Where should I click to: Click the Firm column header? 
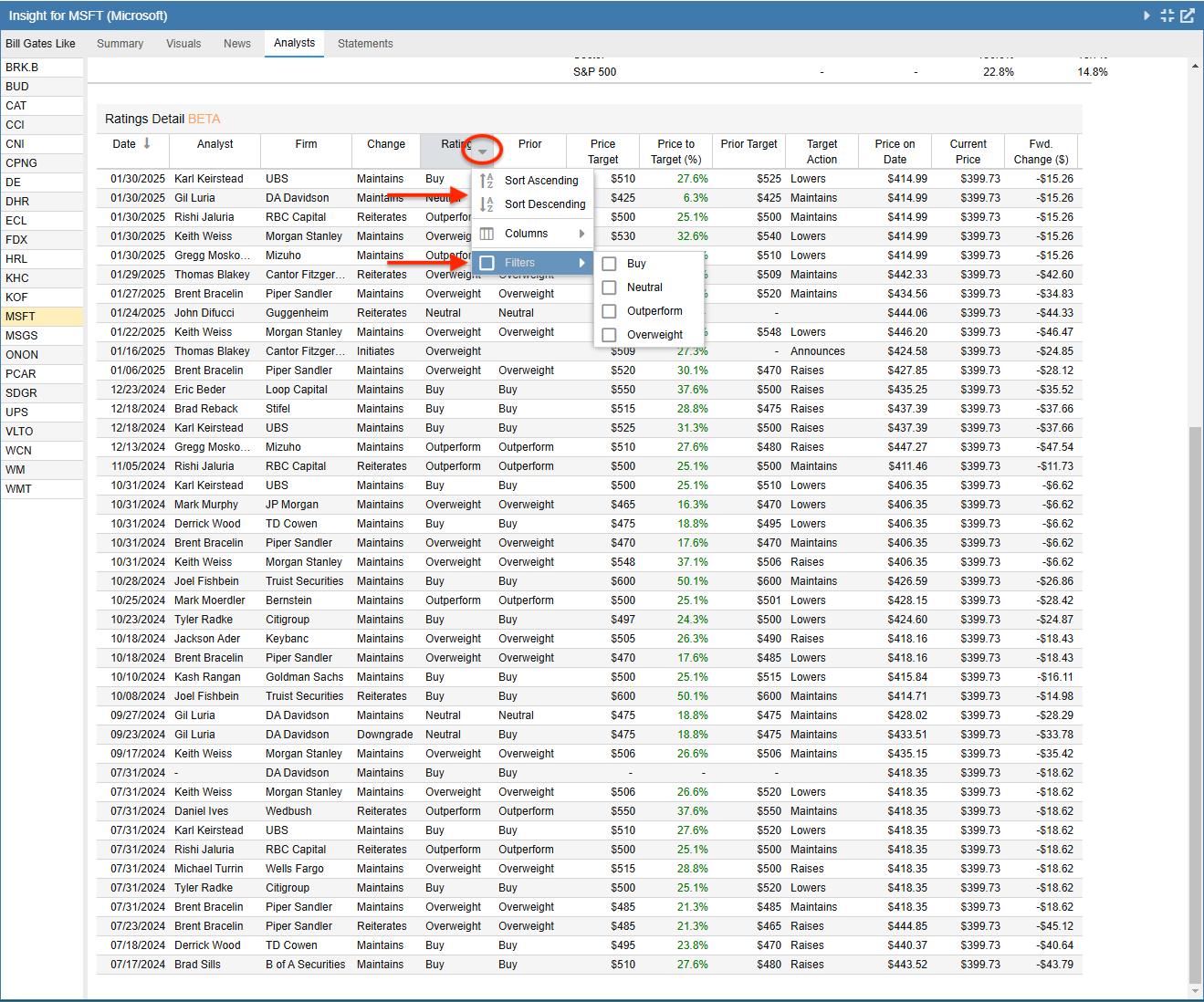[x=306, y=151]
